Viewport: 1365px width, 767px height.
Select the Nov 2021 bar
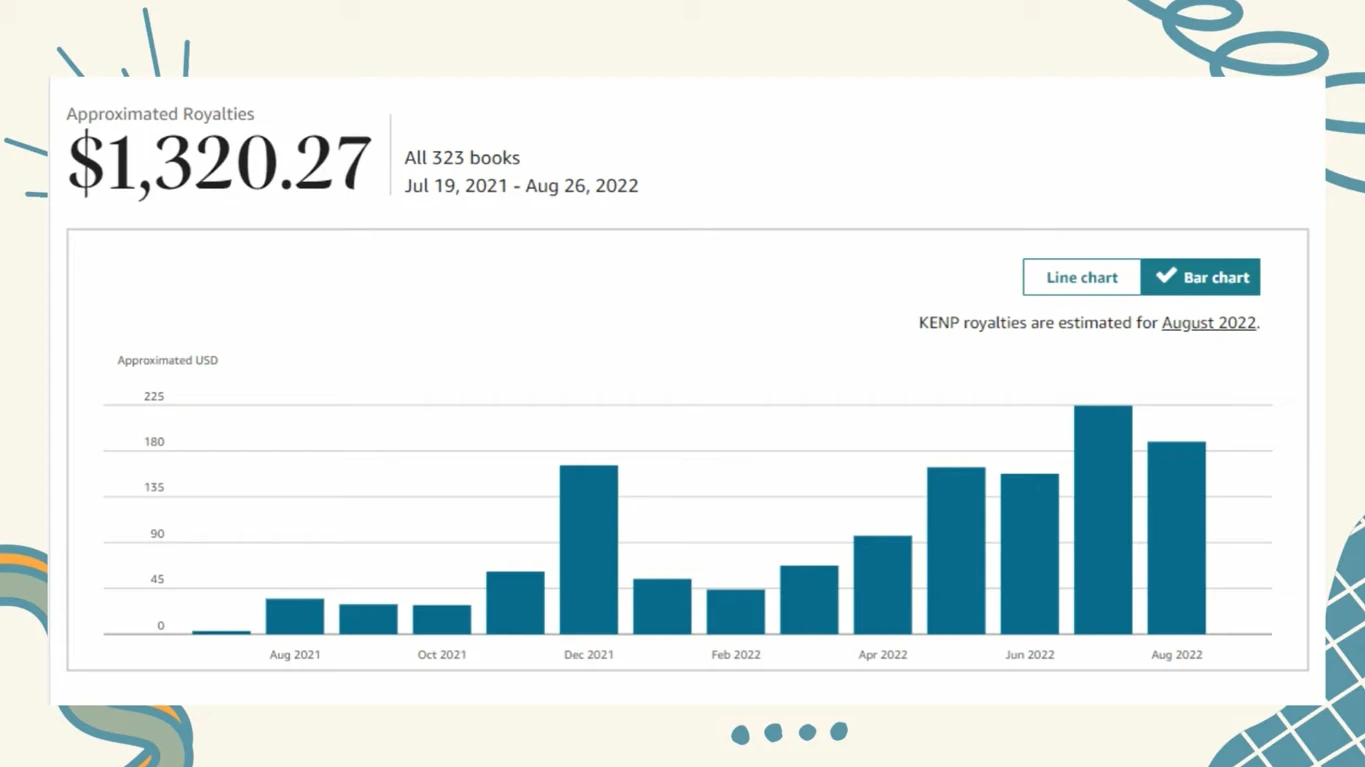pos(515,603)
